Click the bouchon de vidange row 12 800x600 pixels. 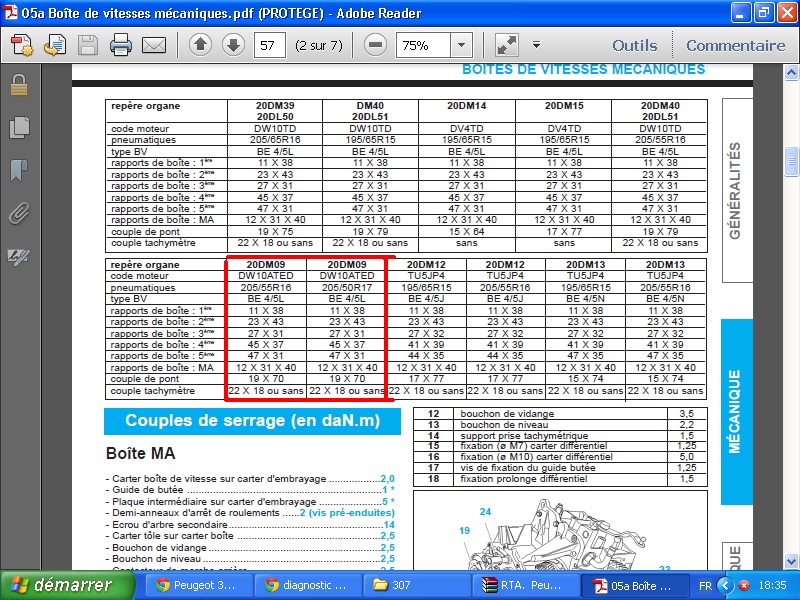click(560, 414)
